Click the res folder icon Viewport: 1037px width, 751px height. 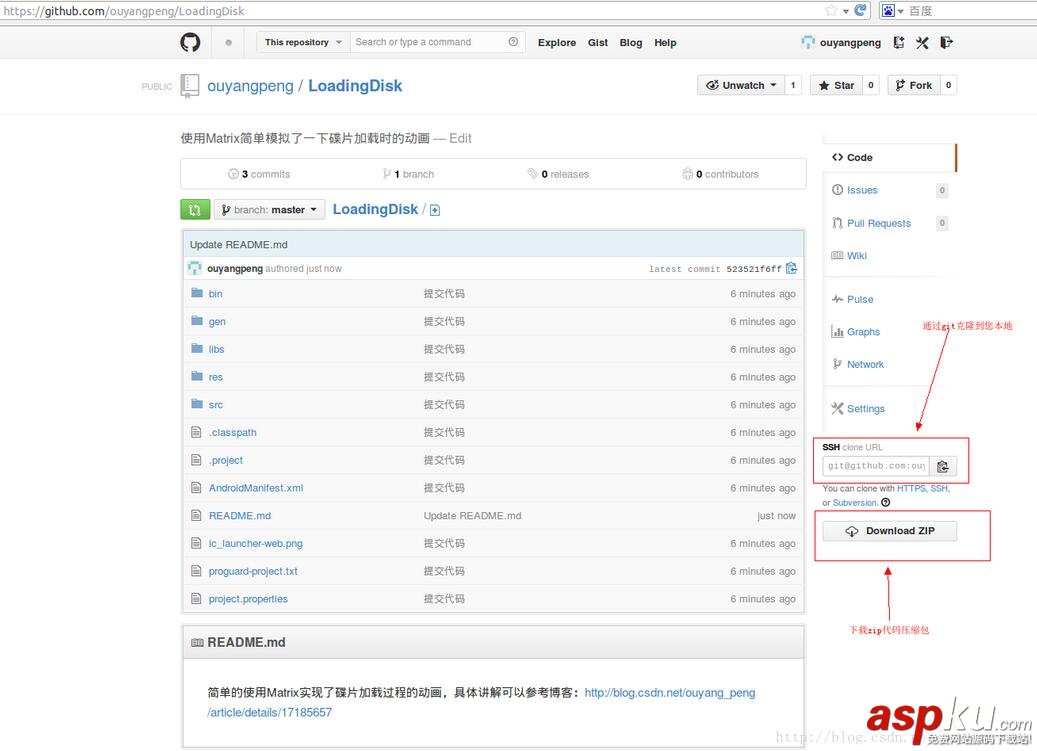[196, 376]
